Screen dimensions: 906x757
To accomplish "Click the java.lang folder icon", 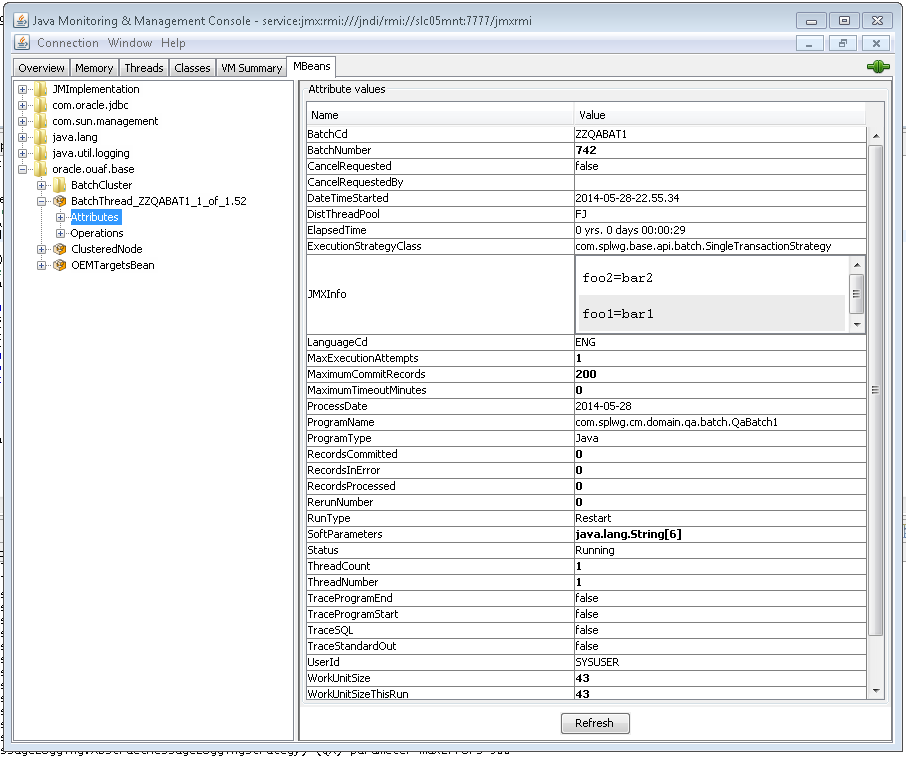I will pos(40,137).
